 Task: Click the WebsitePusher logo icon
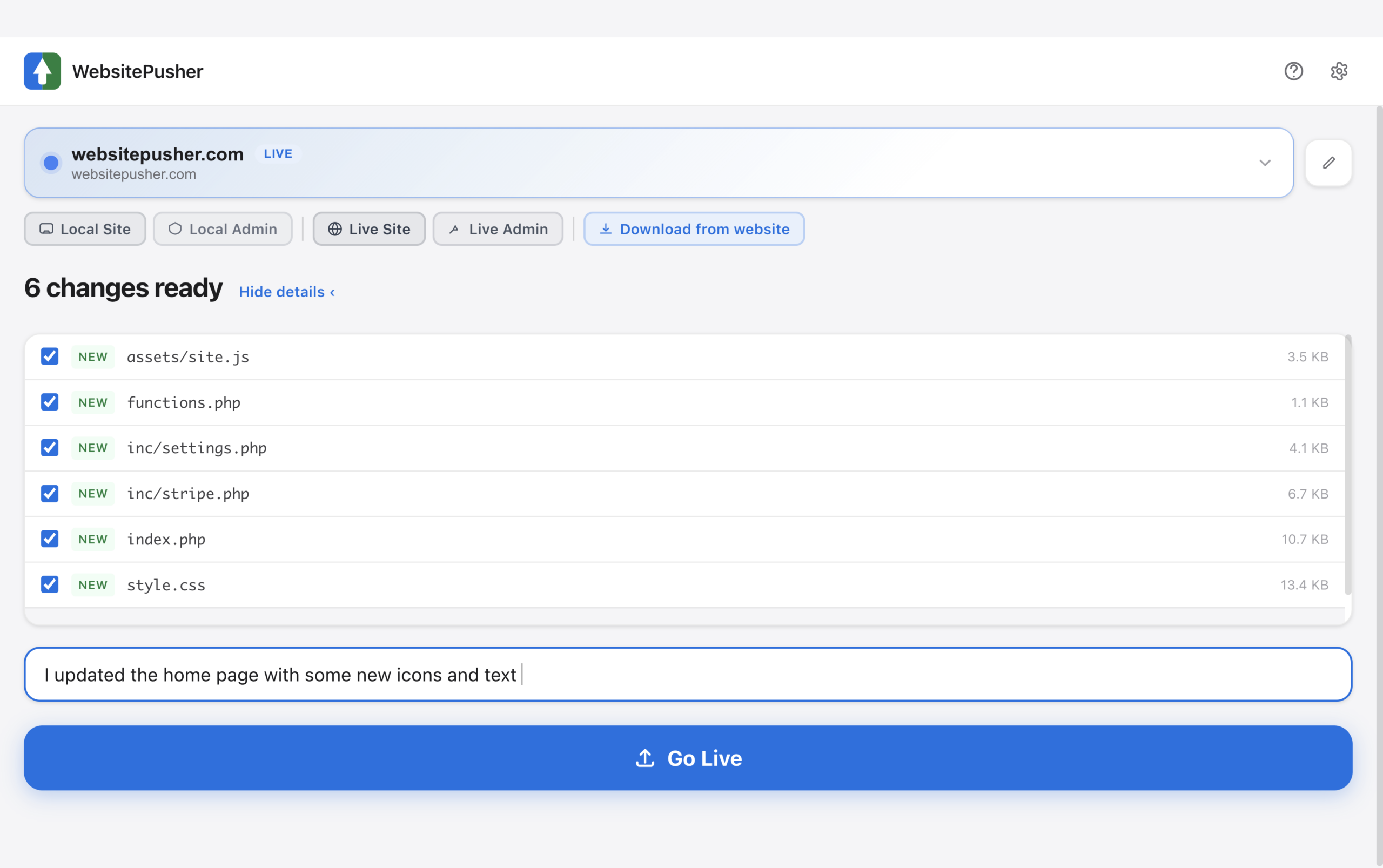(42, 71)
